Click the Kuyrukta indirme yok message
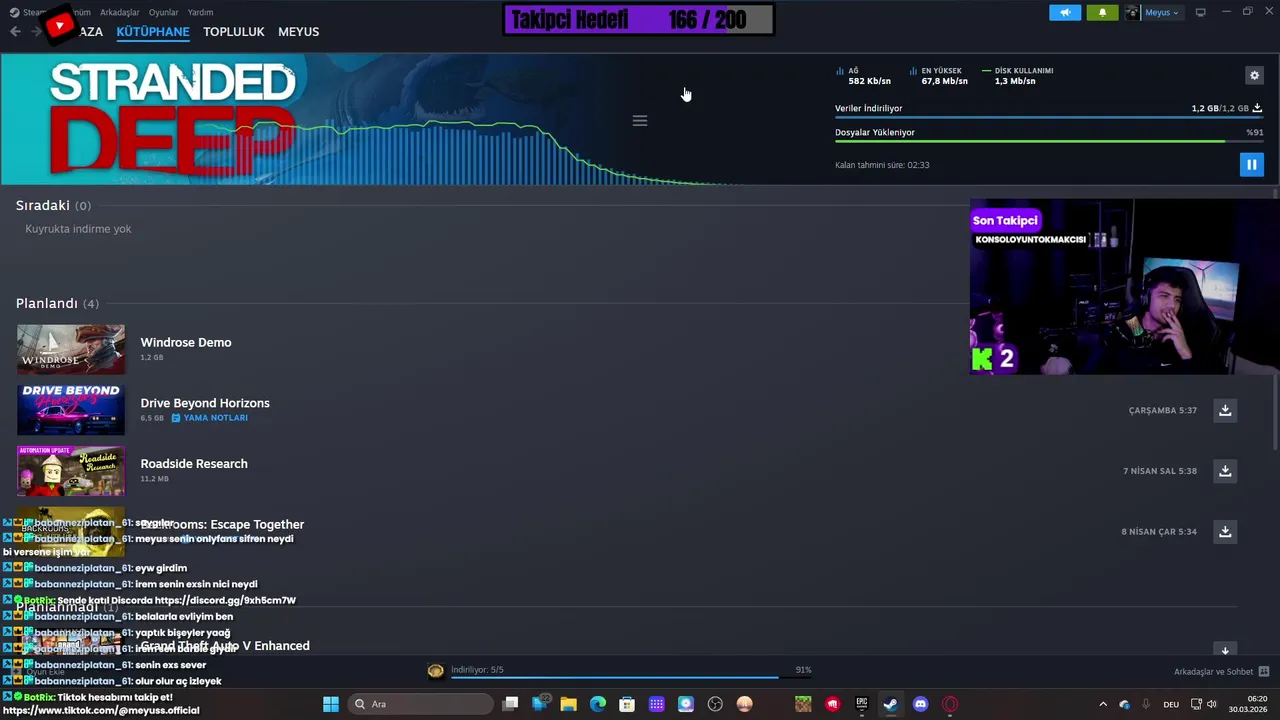The image size is (1280, 720). click(78, 229)
